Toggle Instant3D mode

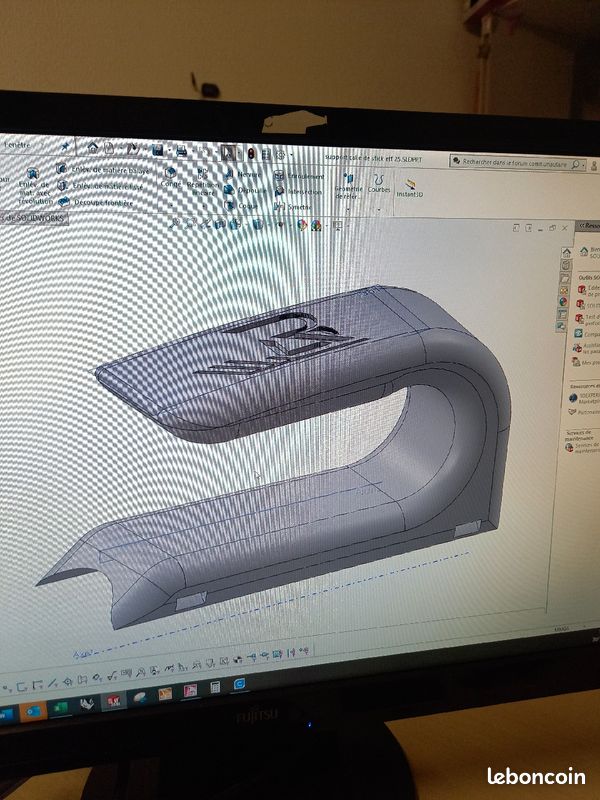410,188
